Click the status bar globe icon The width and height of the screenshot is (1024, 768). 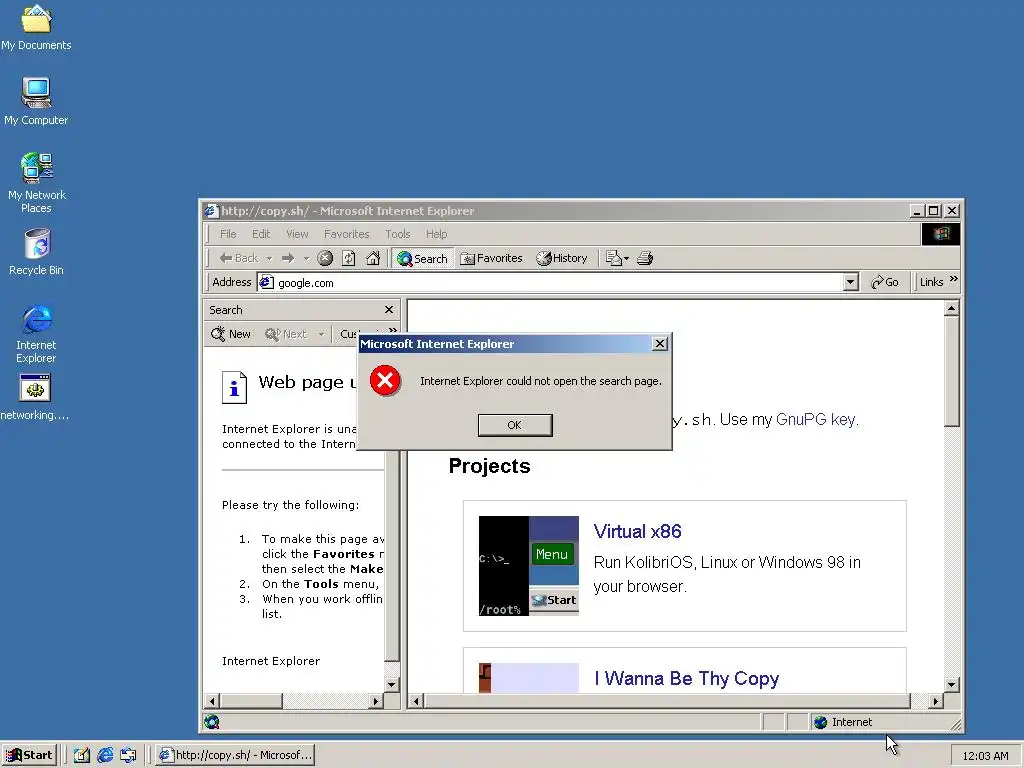[x=212, y=722]
